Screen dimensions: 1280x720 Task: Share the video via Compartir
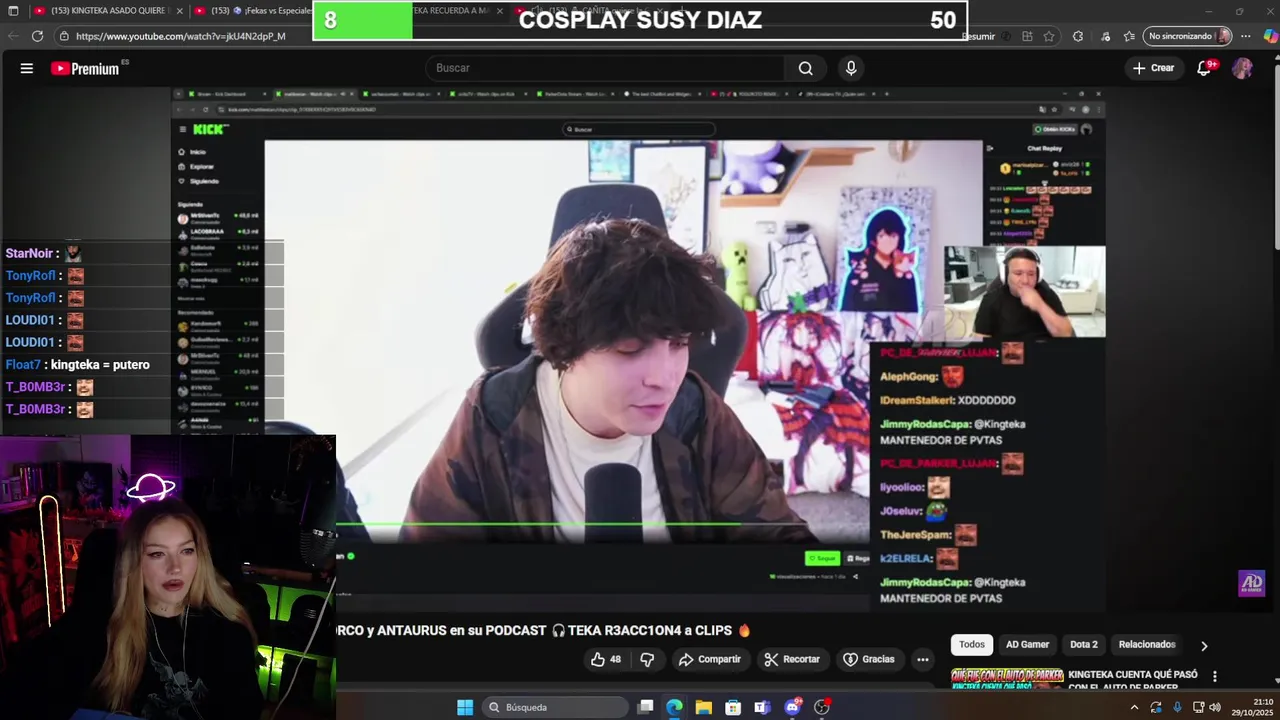[x=709, y=659]
